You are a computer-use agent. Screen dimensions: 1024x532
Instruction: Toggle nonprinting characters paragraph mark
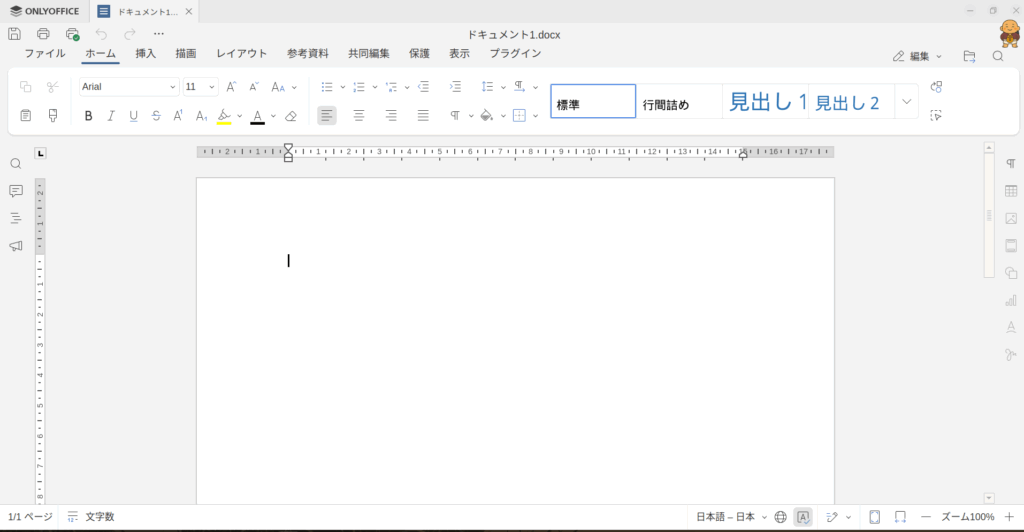[x=455, y=116]
